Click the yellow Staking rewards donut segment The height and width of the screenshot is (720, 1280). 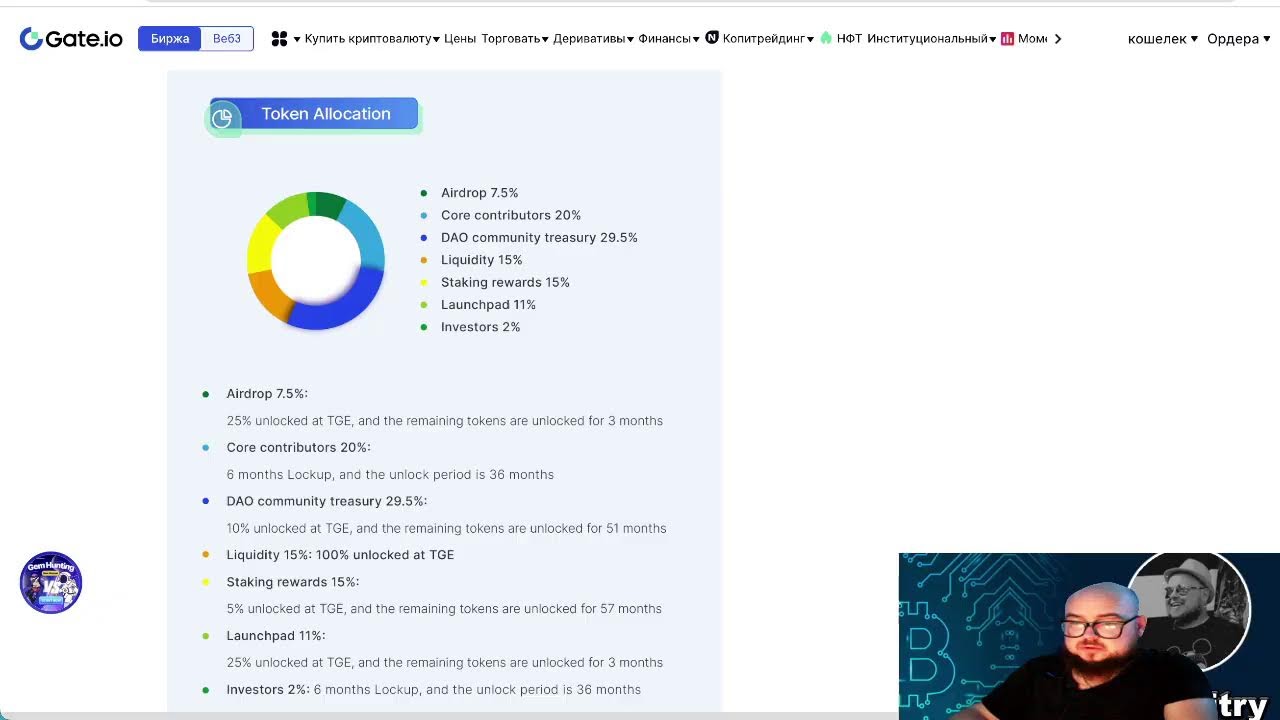click(261, 245)
